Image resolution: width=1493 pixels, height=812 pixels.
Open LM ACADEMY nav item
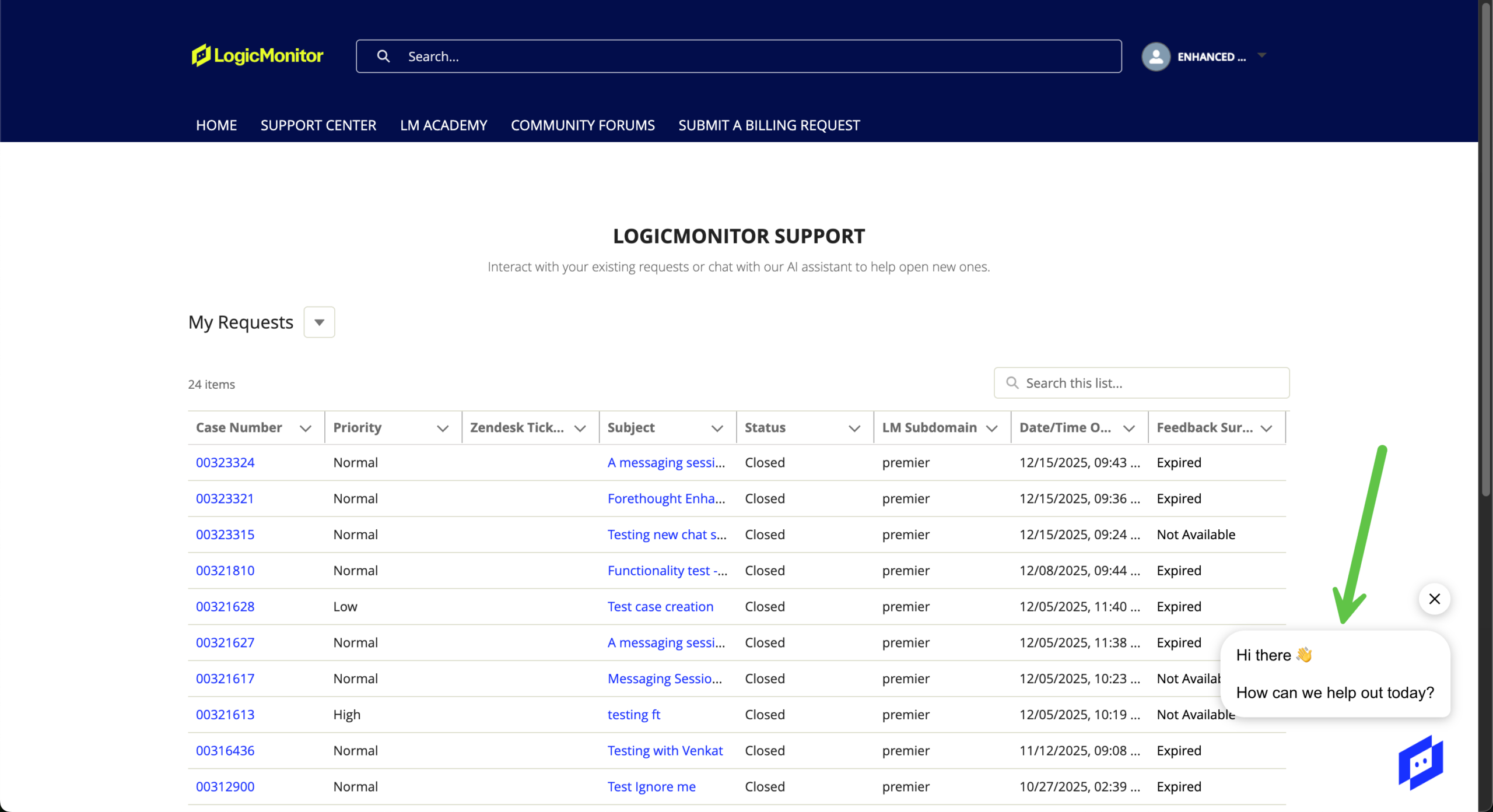point(444,125)
